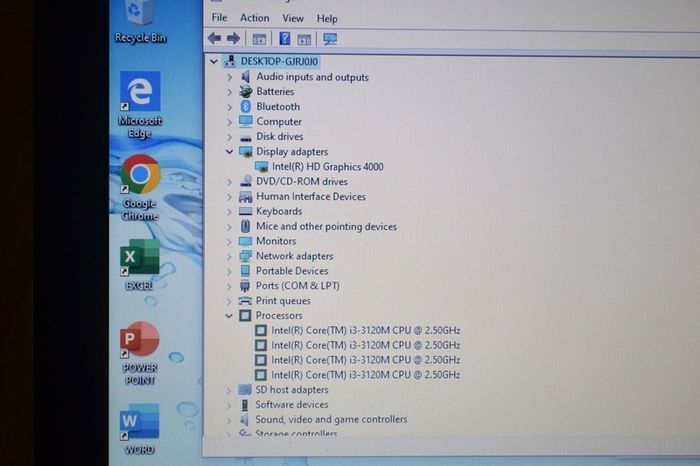The image size is (700, 466).
Task: Open Google Chrome desktop icon
Action: click(x=140, y=187)
